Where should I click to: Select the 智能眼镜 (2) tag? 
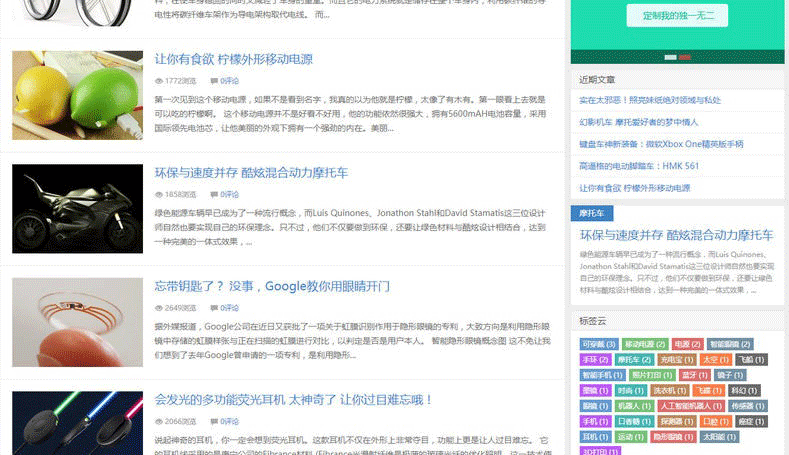(730, 344)
